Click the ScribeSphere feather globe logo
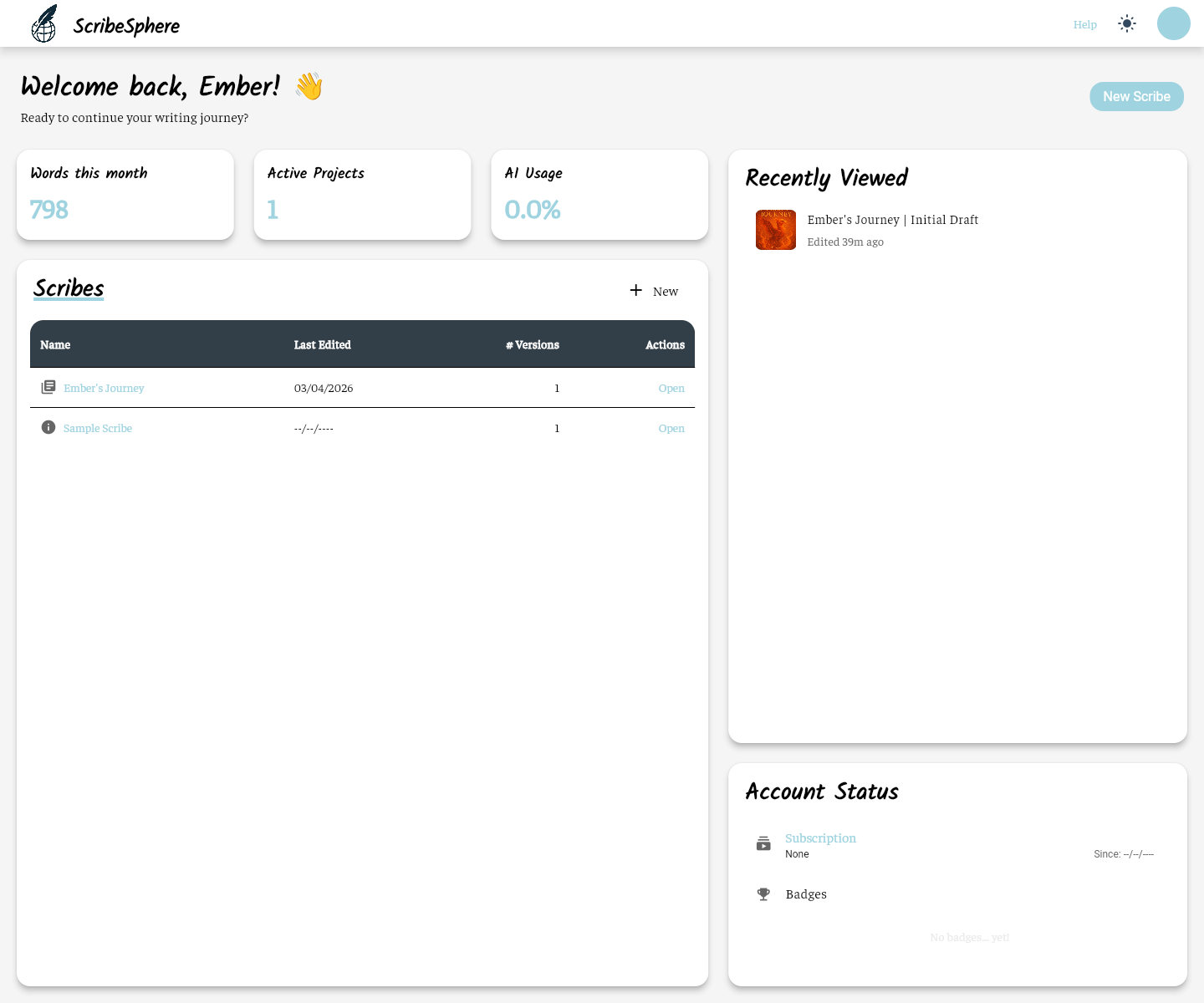 43,23
